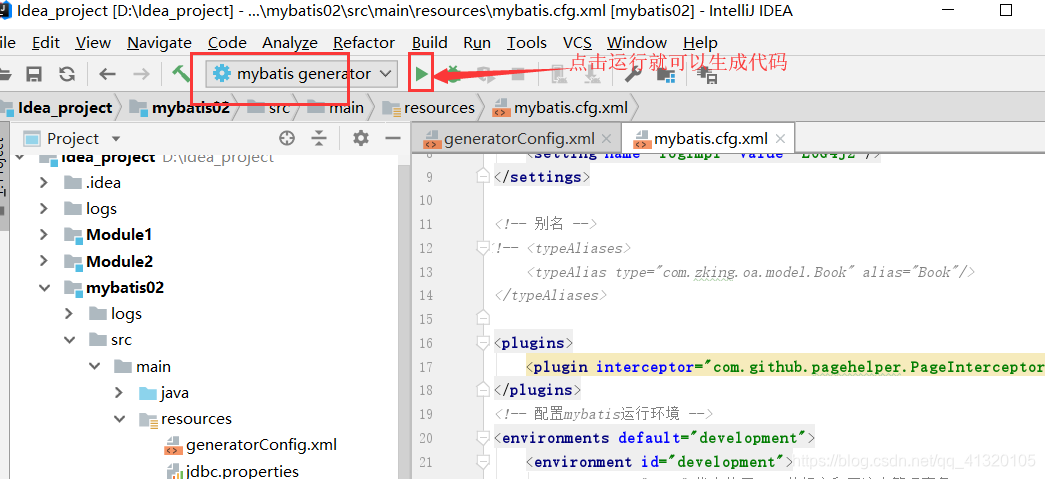Open the Window menu
1045x479 pixels.
pyautogui.click(x=636, y=43)
